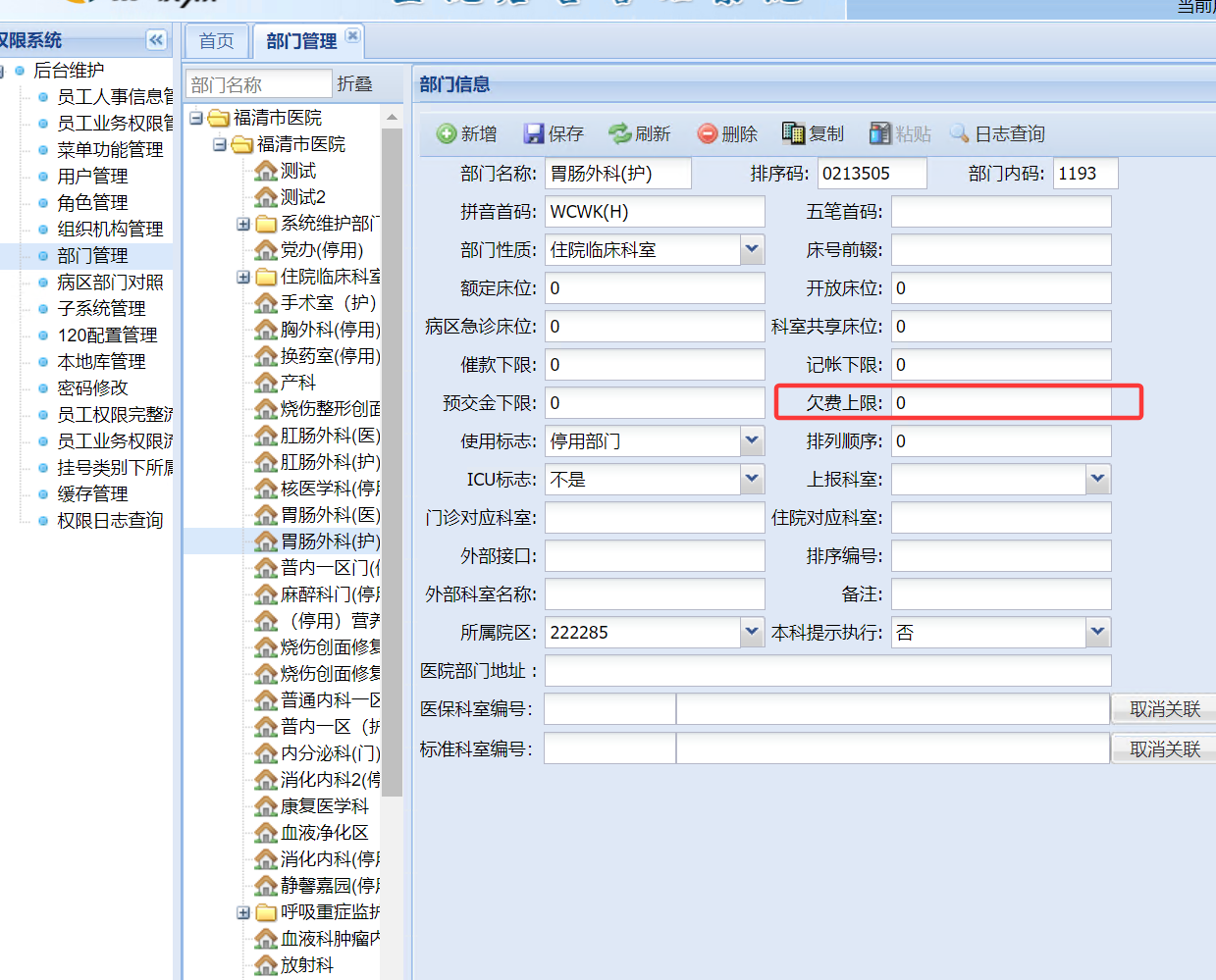Open the 部门性质 dropdown arrow
Viewport: 1216px width, 980px height.
(752, 249)
